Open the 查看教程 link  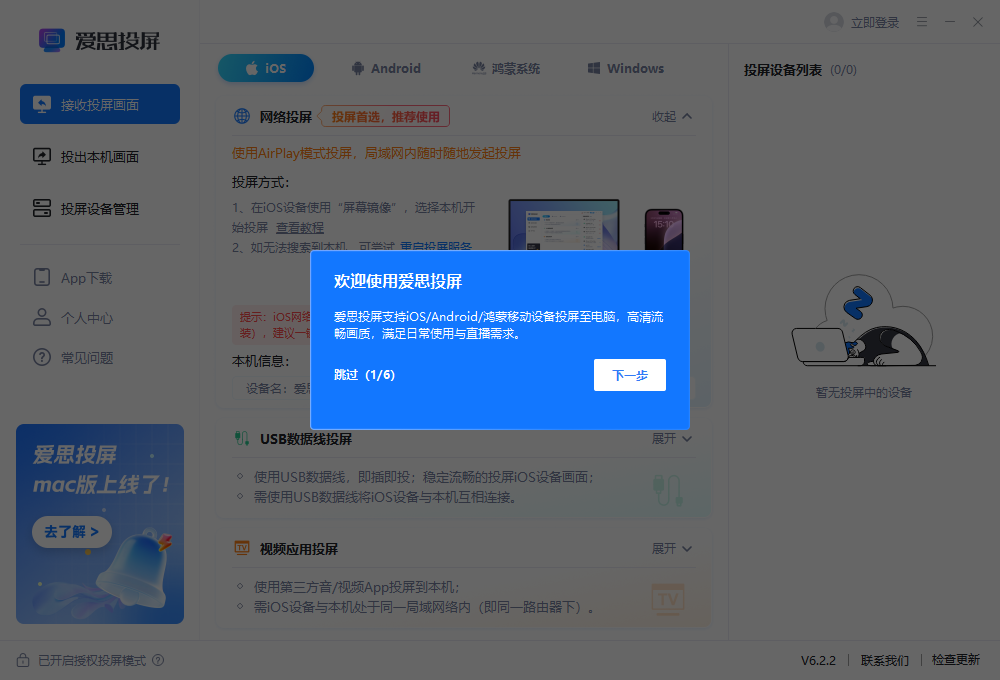pyautogui.click(x=300, y=228)
